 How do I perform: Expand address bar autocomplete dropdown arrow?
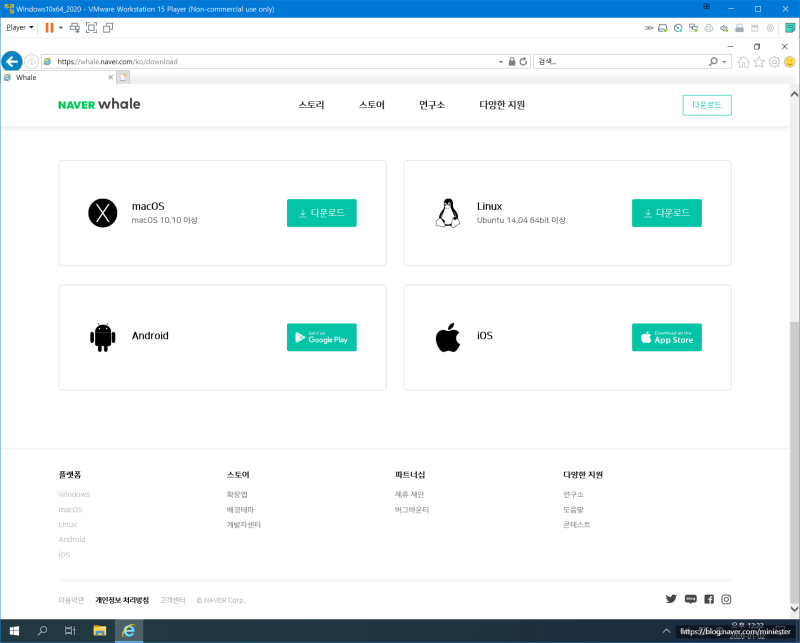501,62
